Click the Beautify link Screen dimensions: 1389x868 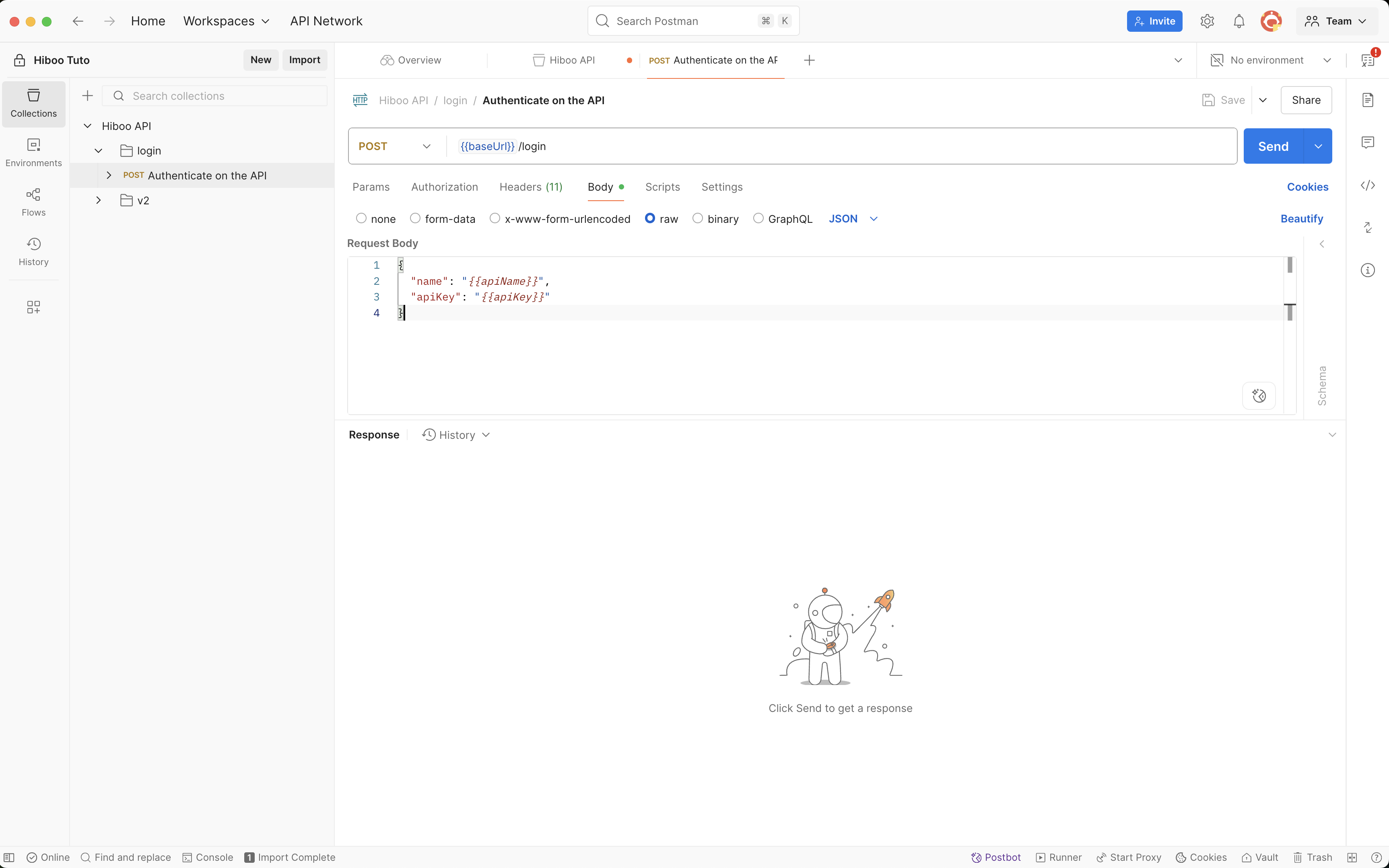[1301, 219]
